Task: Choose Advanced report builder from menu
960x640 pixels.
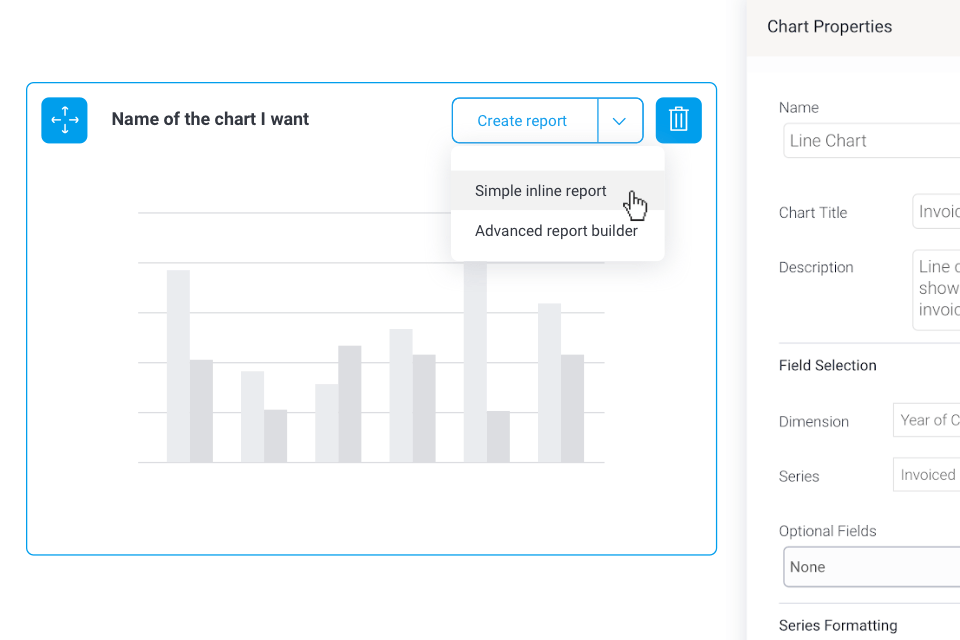Action: 556,231
